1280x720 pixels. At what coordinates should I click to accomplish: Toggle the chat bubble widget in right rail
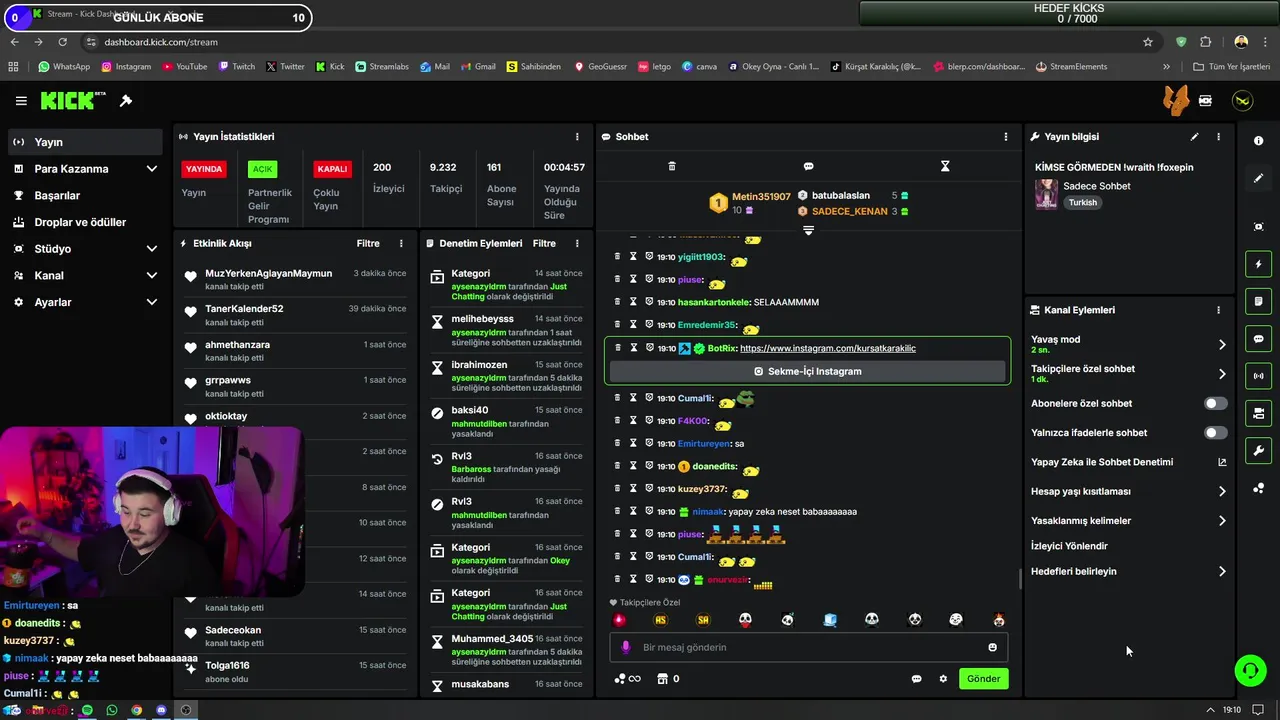1258,339
